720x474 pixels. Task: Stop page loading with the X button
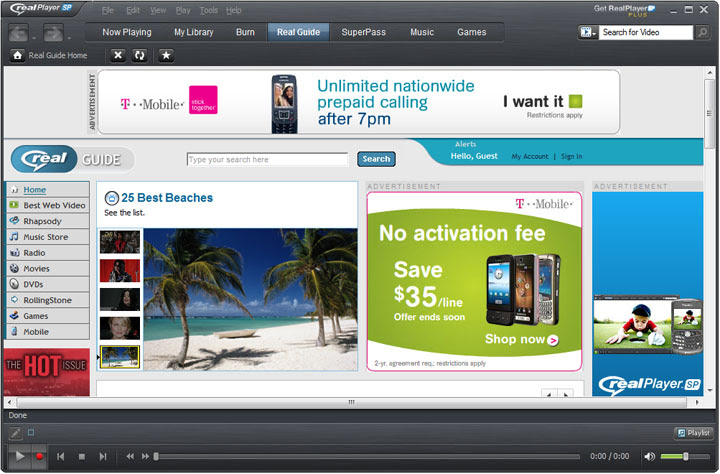pyautogui.click(x=118, y=56)
